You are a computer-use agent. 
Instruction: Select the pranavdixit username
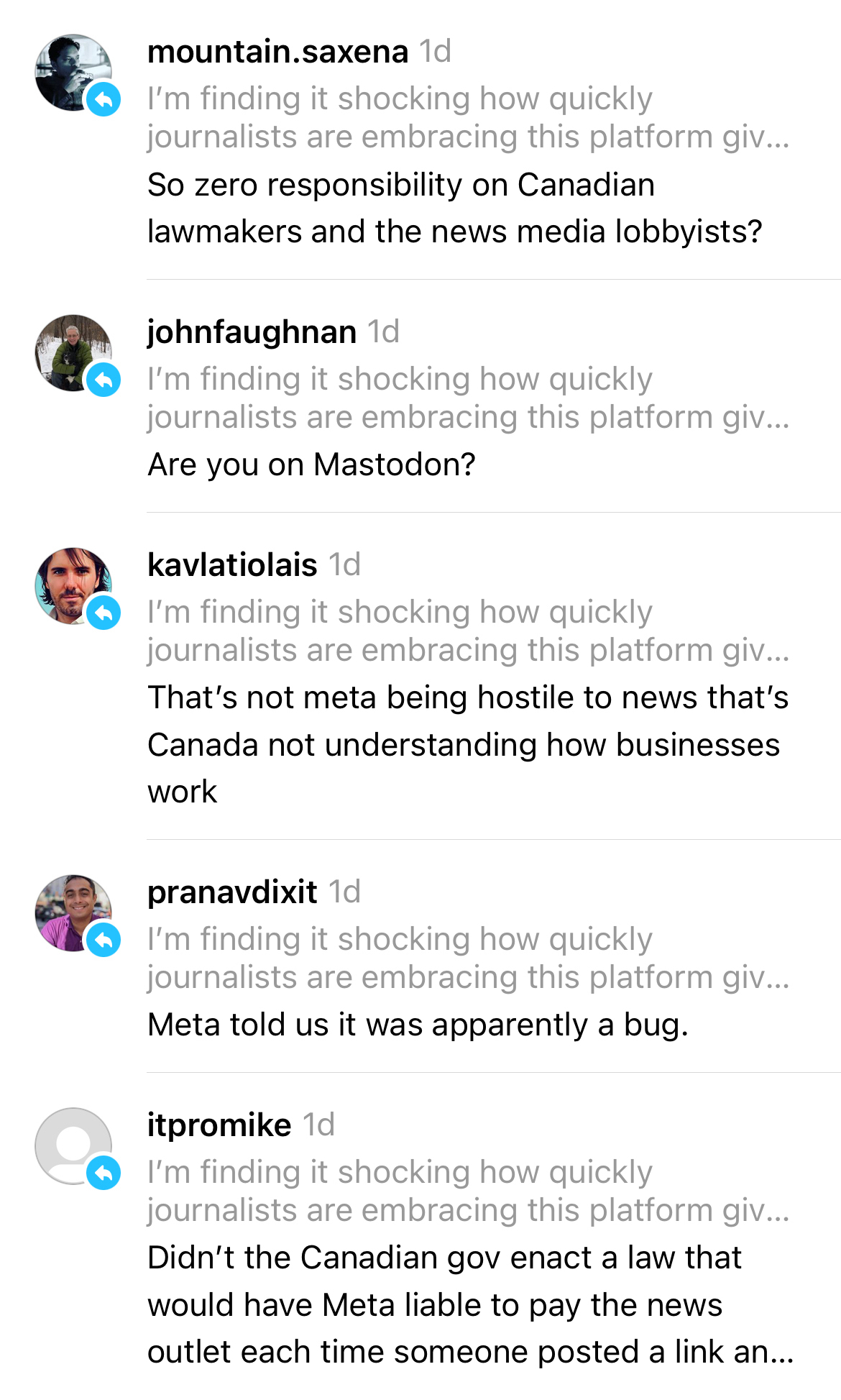point(232,892)
